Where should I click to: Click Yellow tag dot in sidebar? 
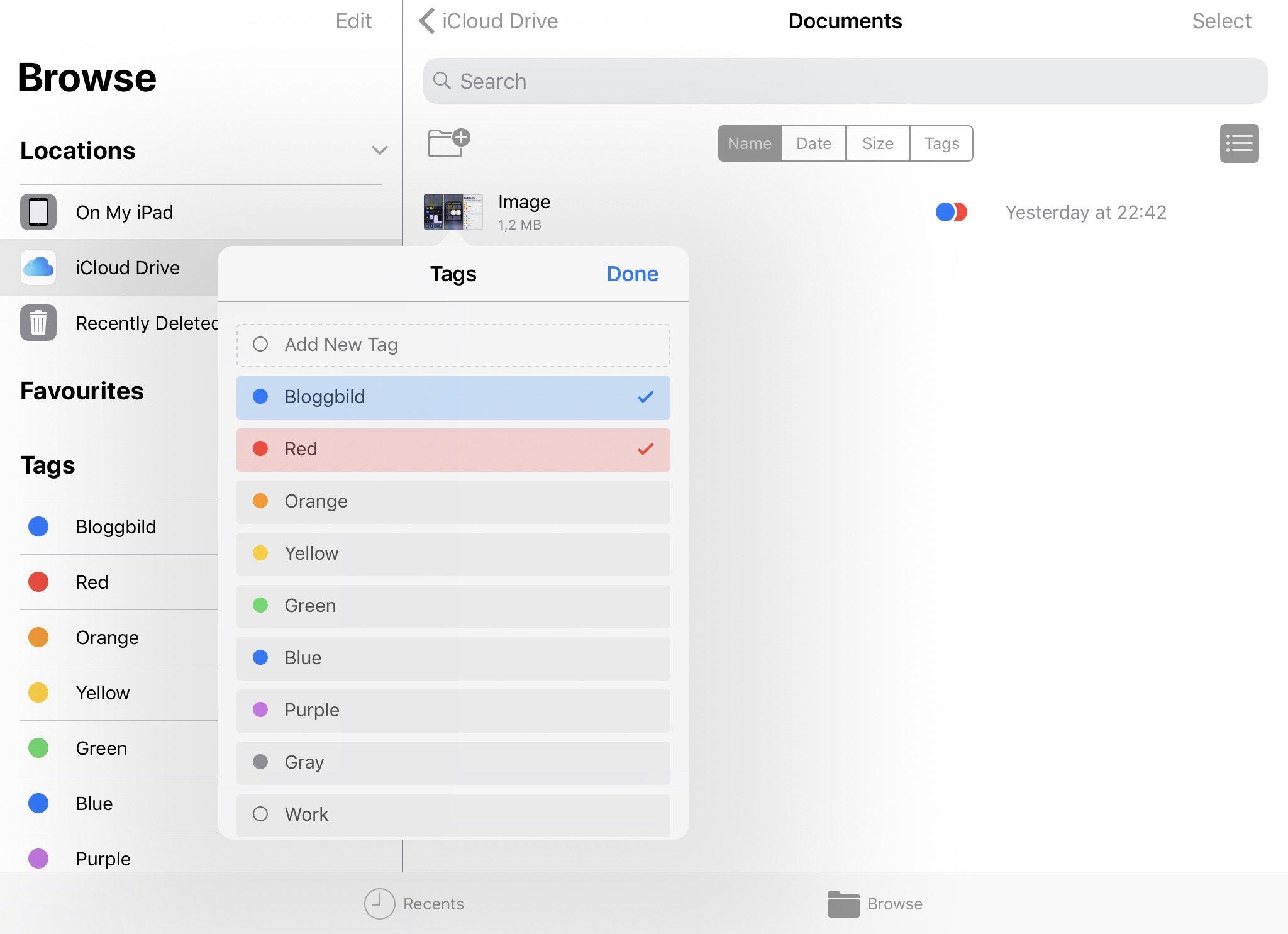pyautogui.click(x=38, y=692)
